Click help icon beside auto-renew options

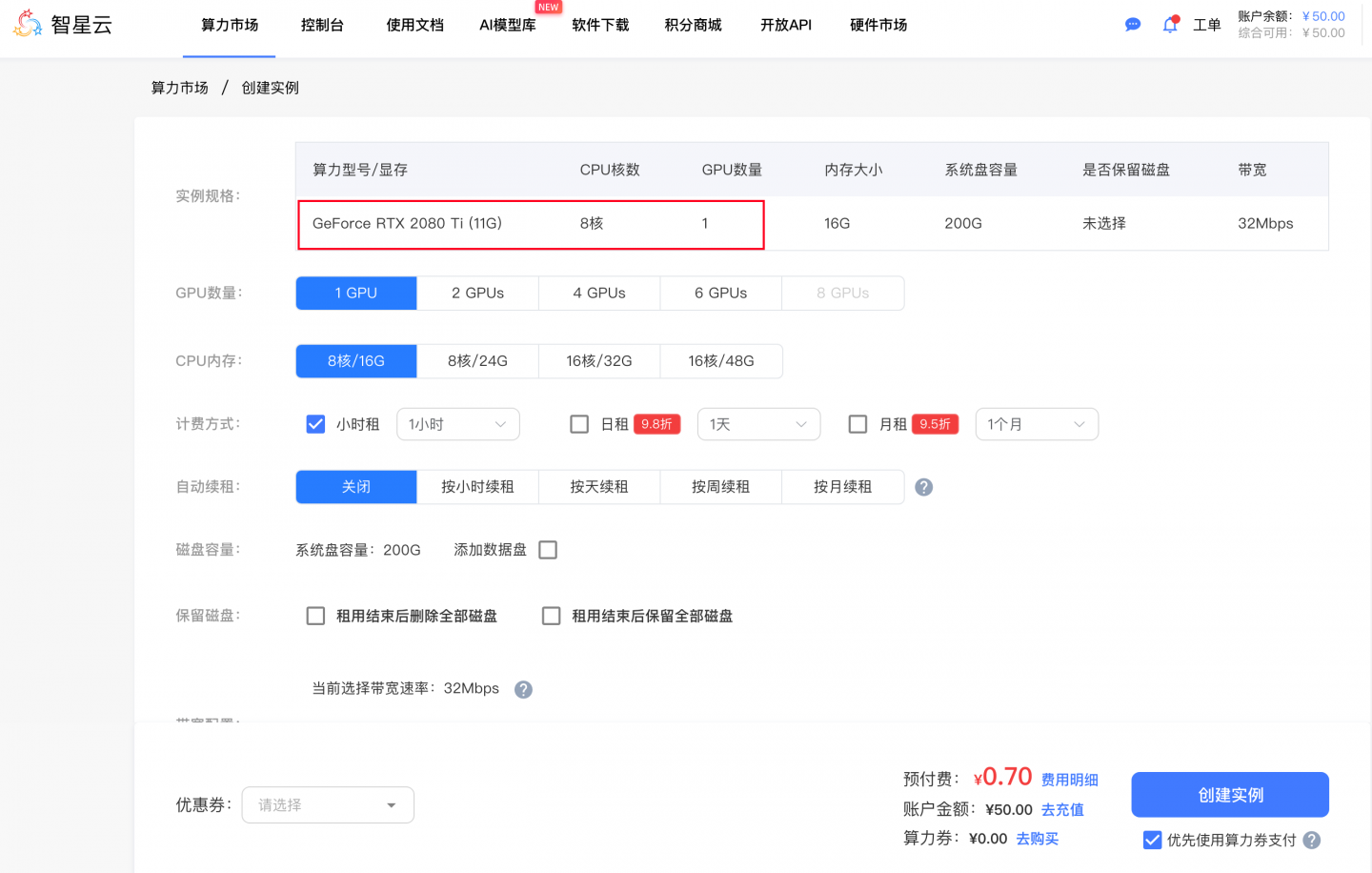coord(923,487)
